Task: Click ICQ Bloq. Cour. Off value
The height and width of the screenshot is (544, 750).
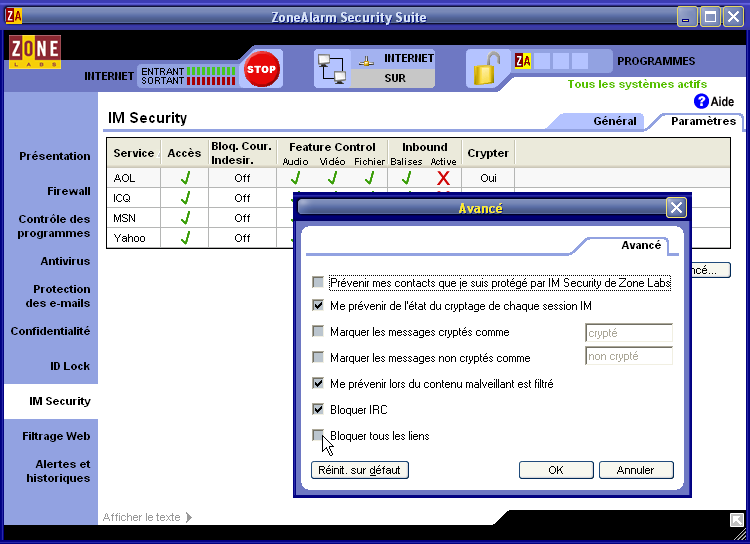Action: pyautogui.click(x=242, y=198)
